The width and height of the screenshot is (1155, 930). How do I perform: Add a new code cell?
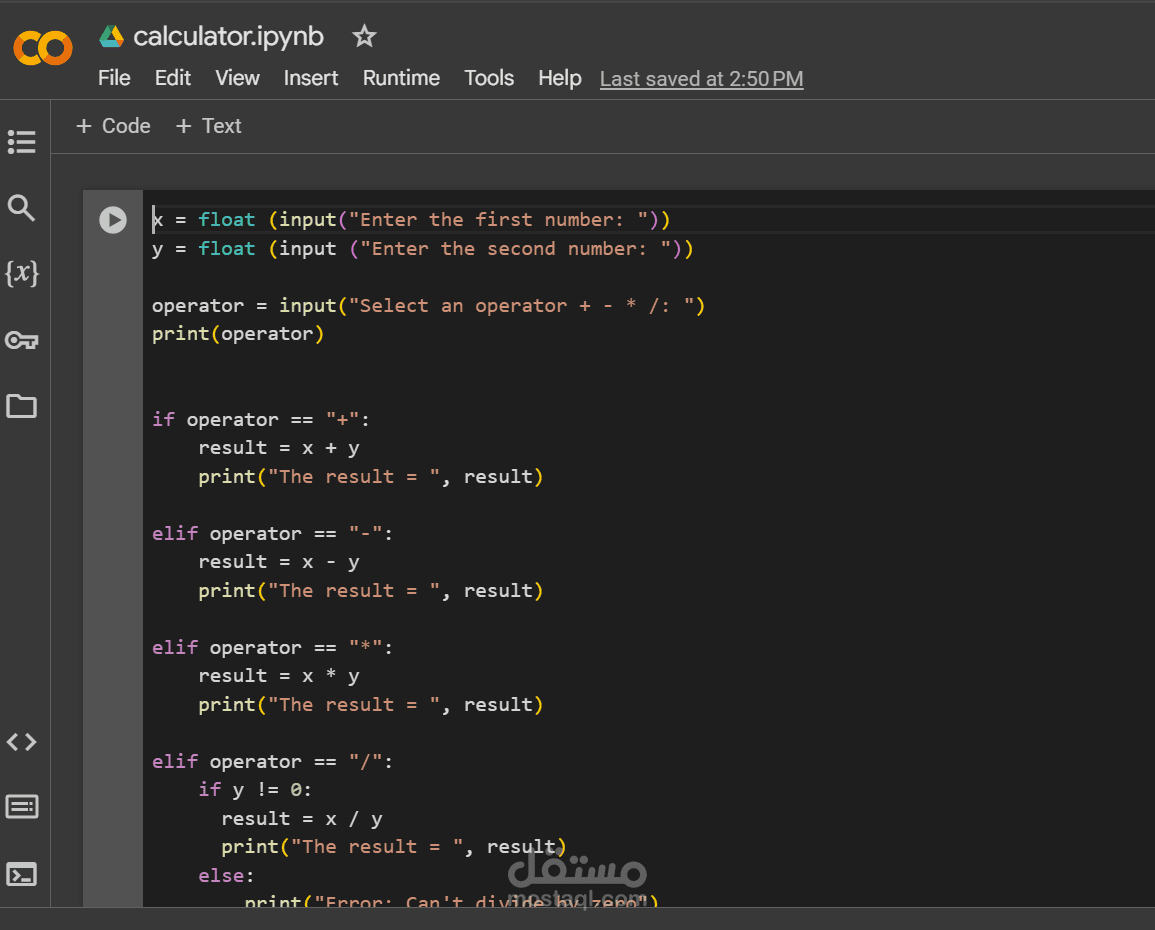(113, 126)
